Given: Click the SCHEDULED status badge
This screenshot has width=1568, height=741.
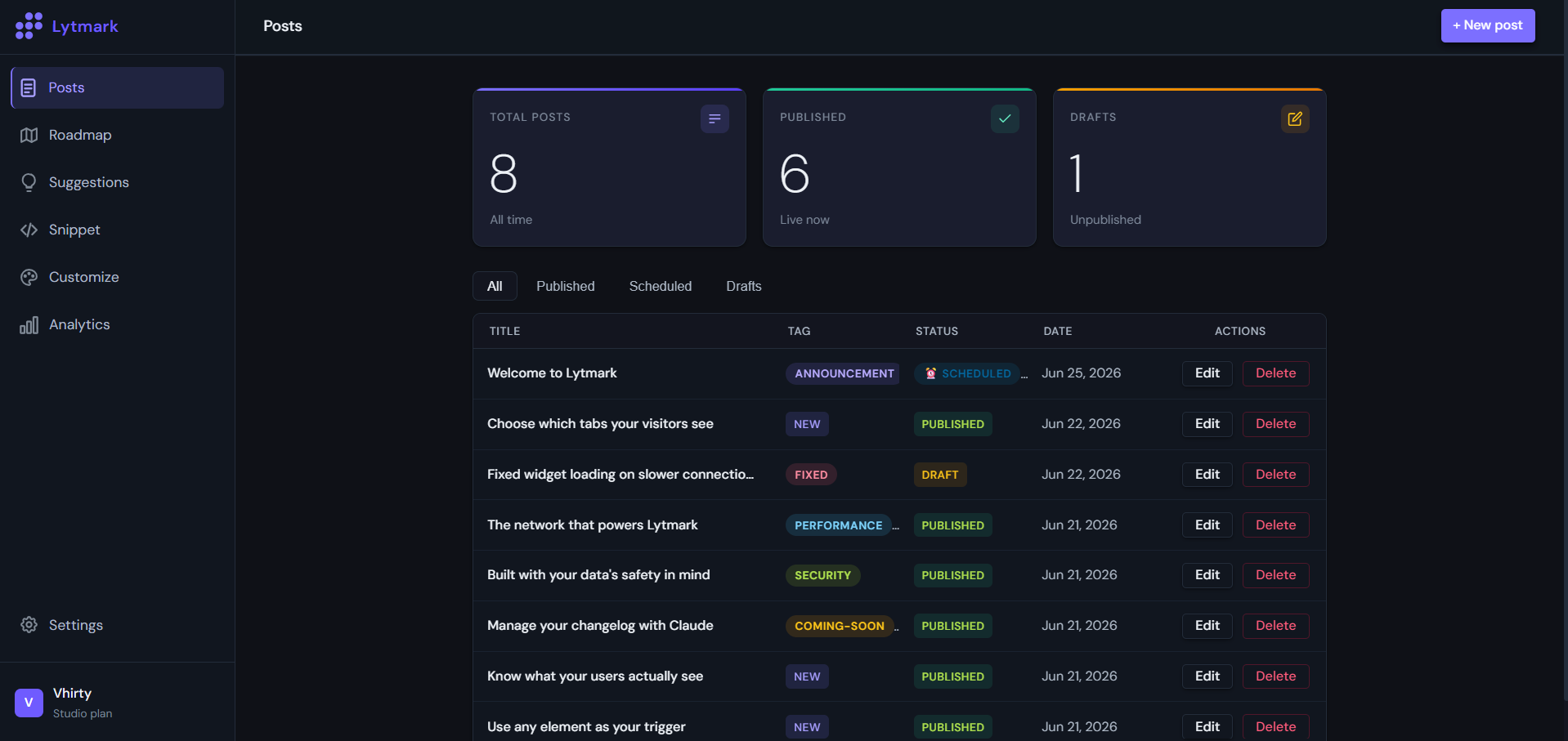Looking at the screenshot, I should tap(967, 373).
